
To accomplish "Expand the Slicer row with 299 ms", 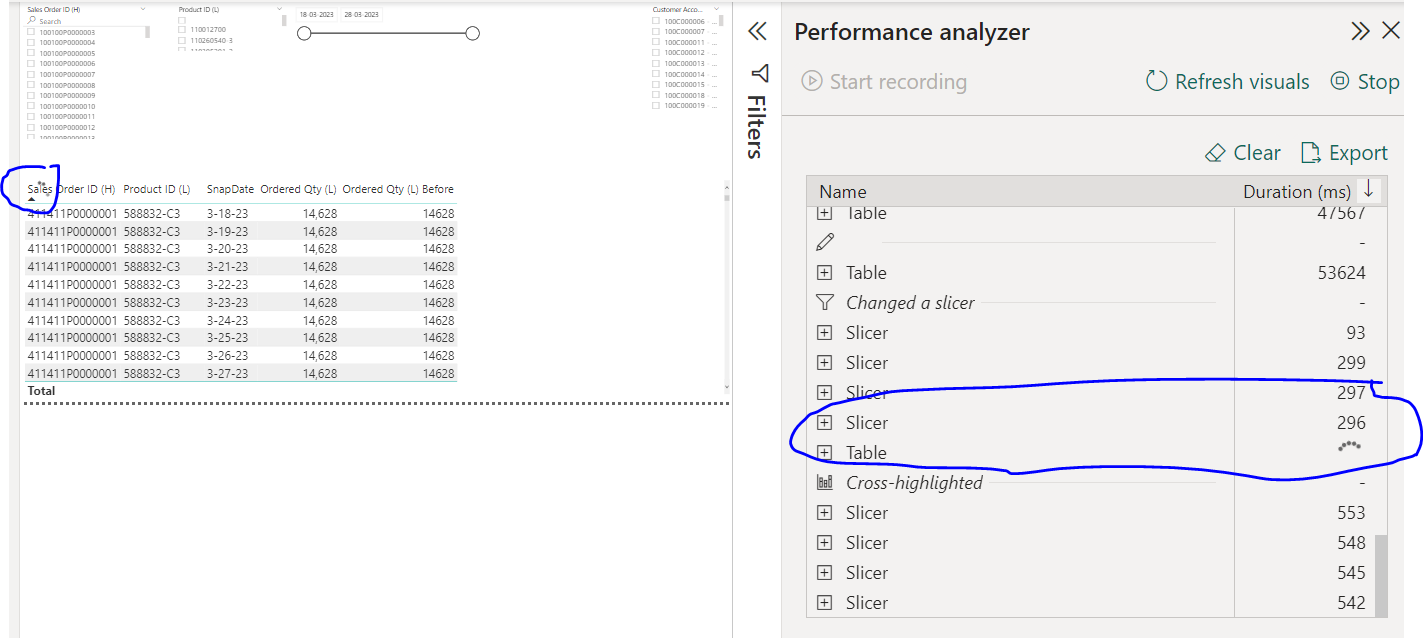I will point(824,363).
